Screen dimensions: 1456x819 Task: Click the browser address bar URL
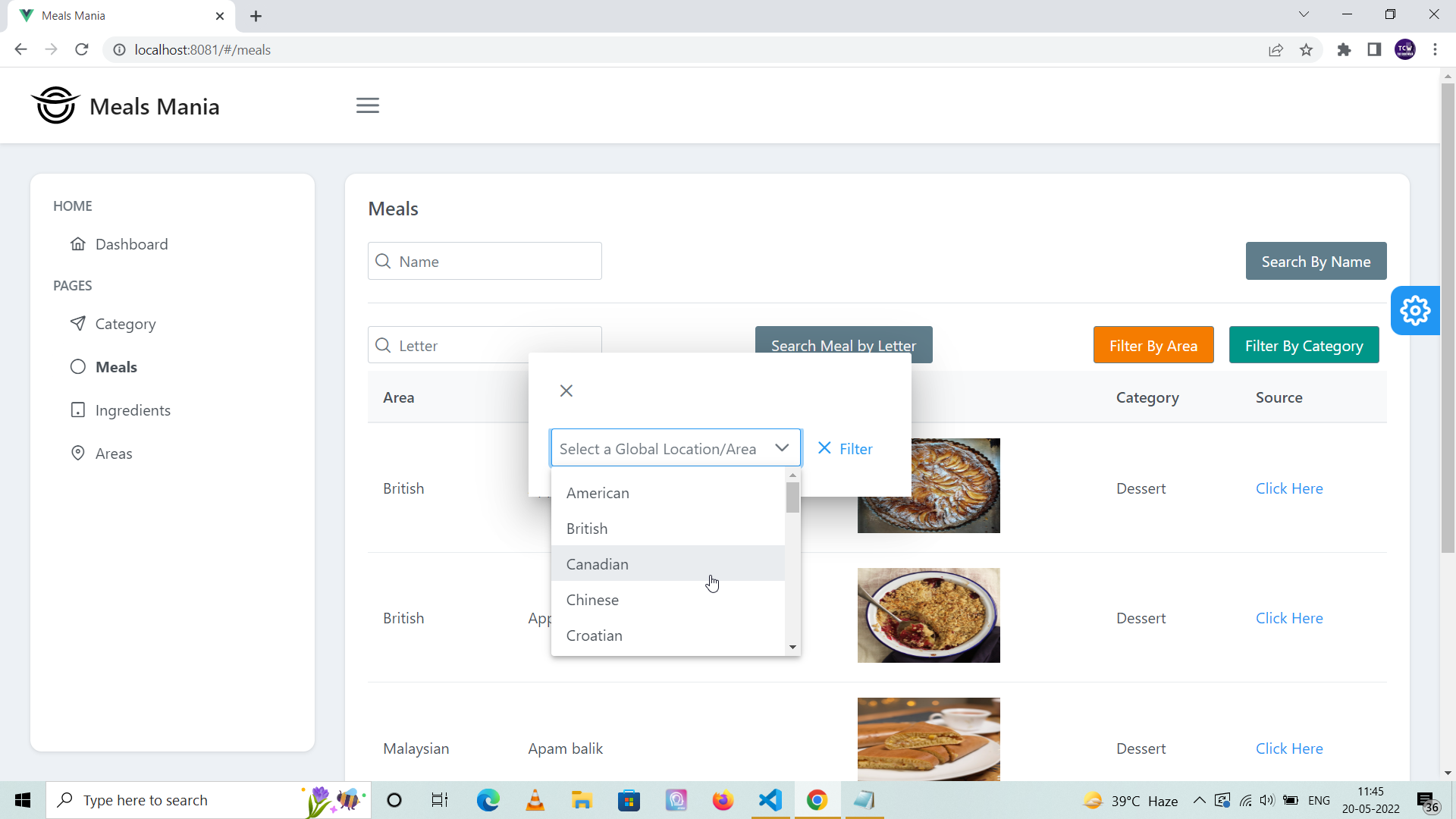pos(202,49)
